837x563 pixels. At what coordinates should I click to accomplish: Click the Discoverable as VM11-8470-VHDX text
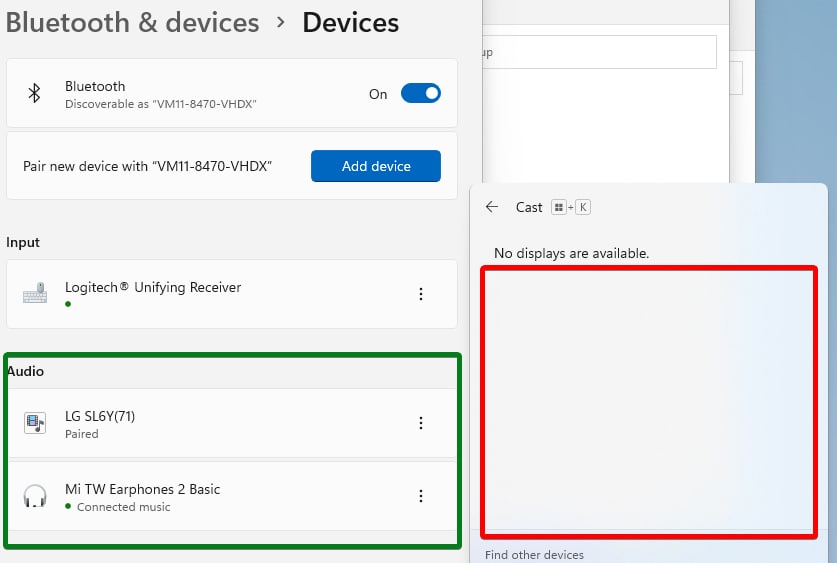point(161,104)
